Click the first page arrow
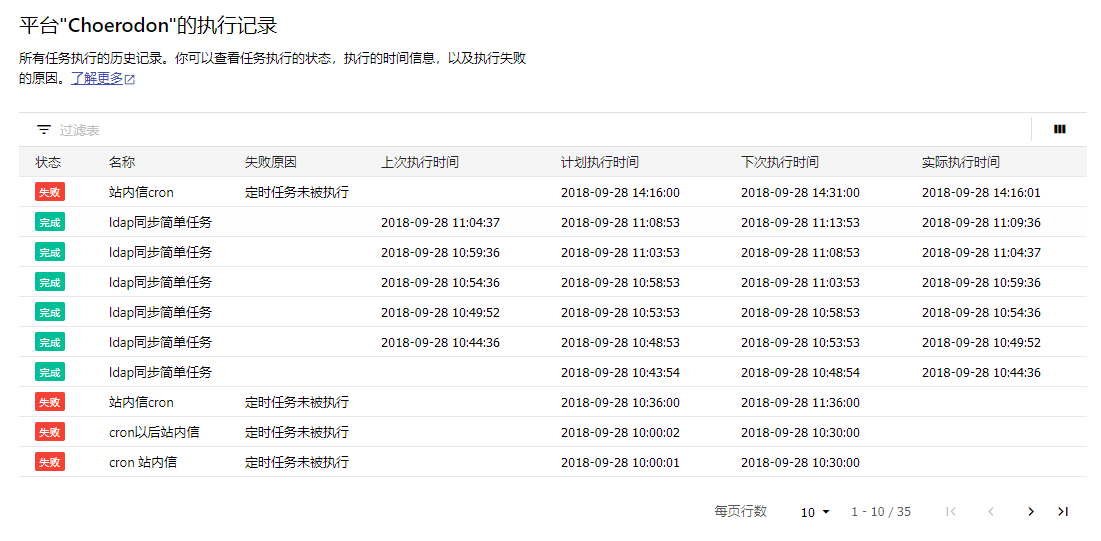 click(x=951, y=511)
